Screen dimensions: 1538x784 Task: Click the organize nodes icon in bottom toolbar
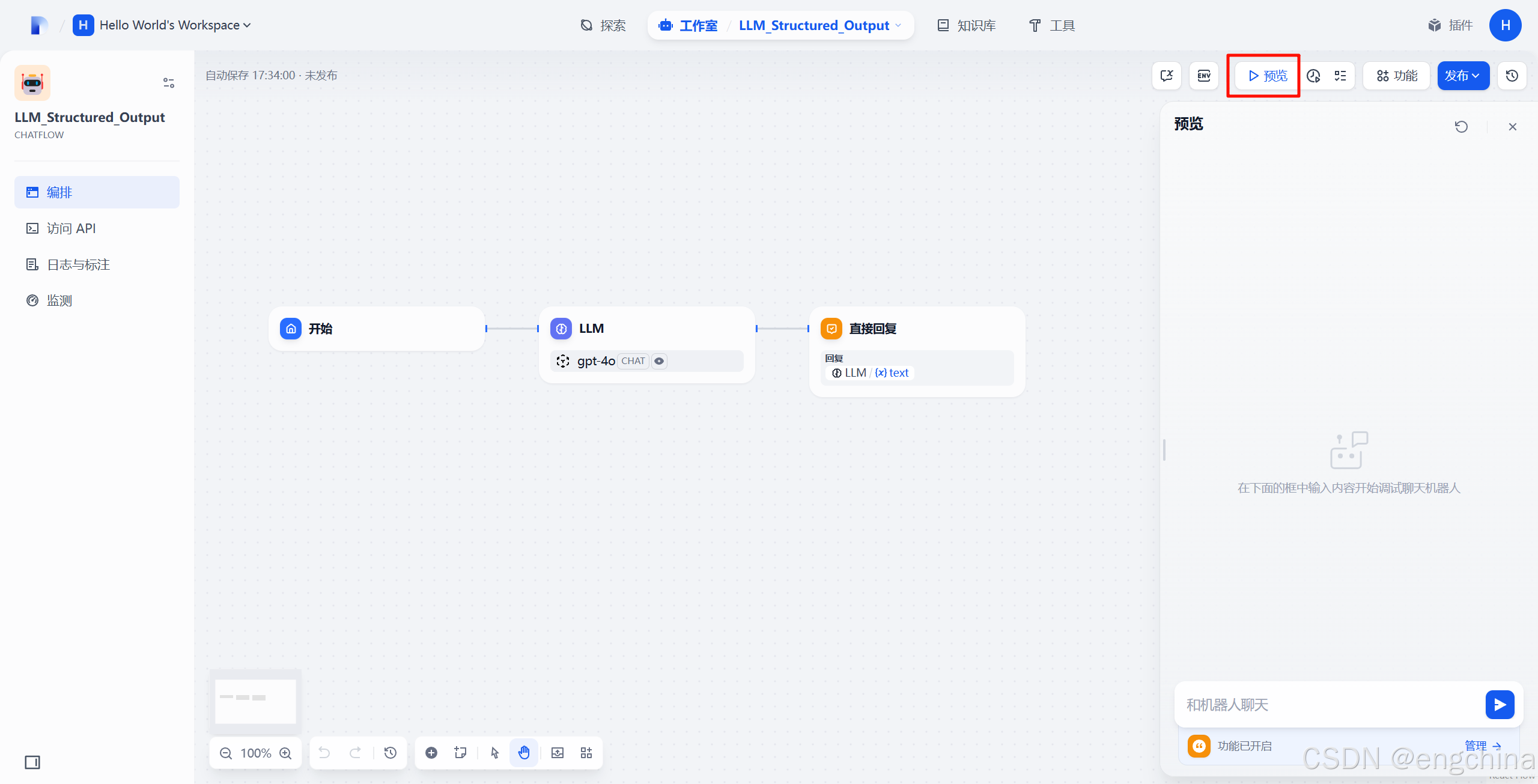pyautogui.click(x=586, y=753)
